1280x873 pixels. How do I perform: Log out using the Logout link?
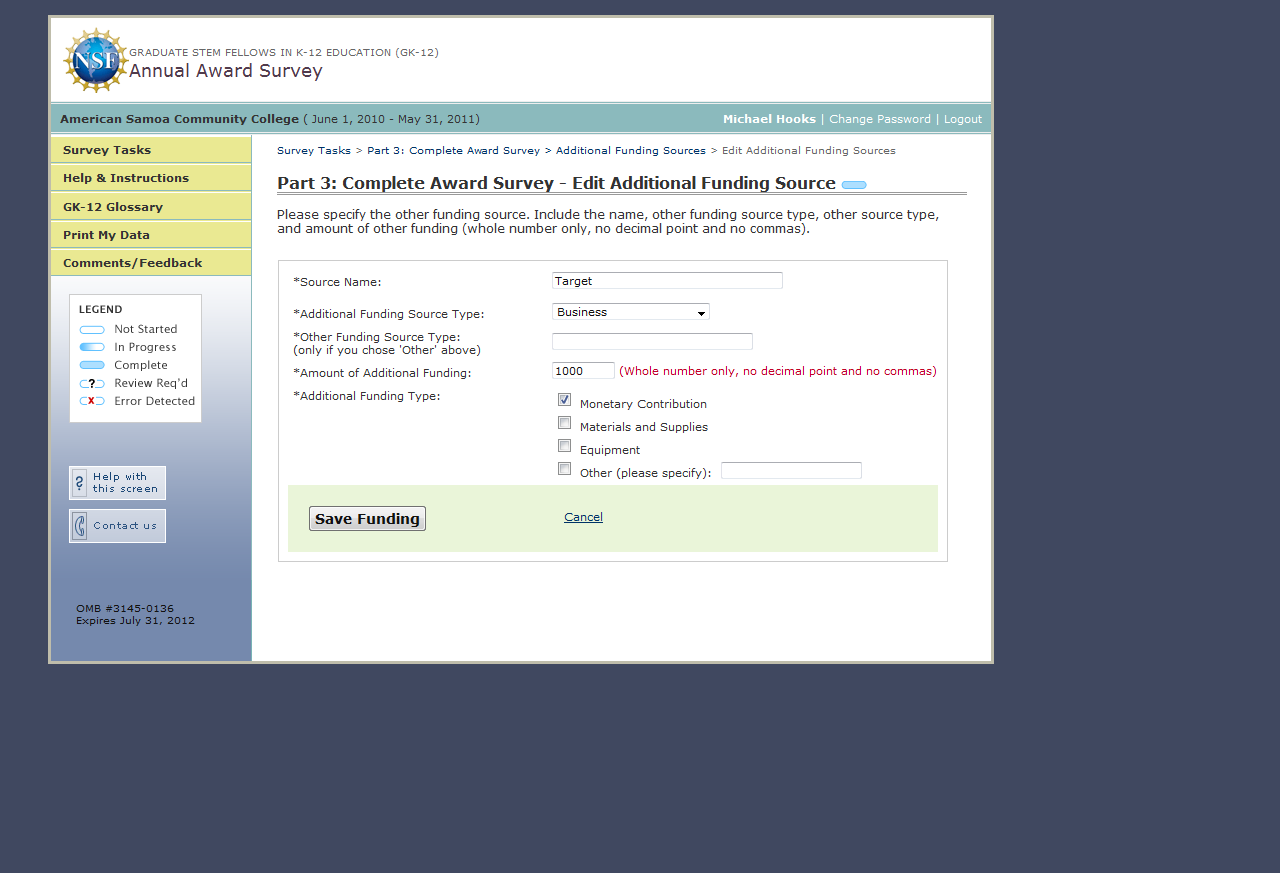pos(963,119)
